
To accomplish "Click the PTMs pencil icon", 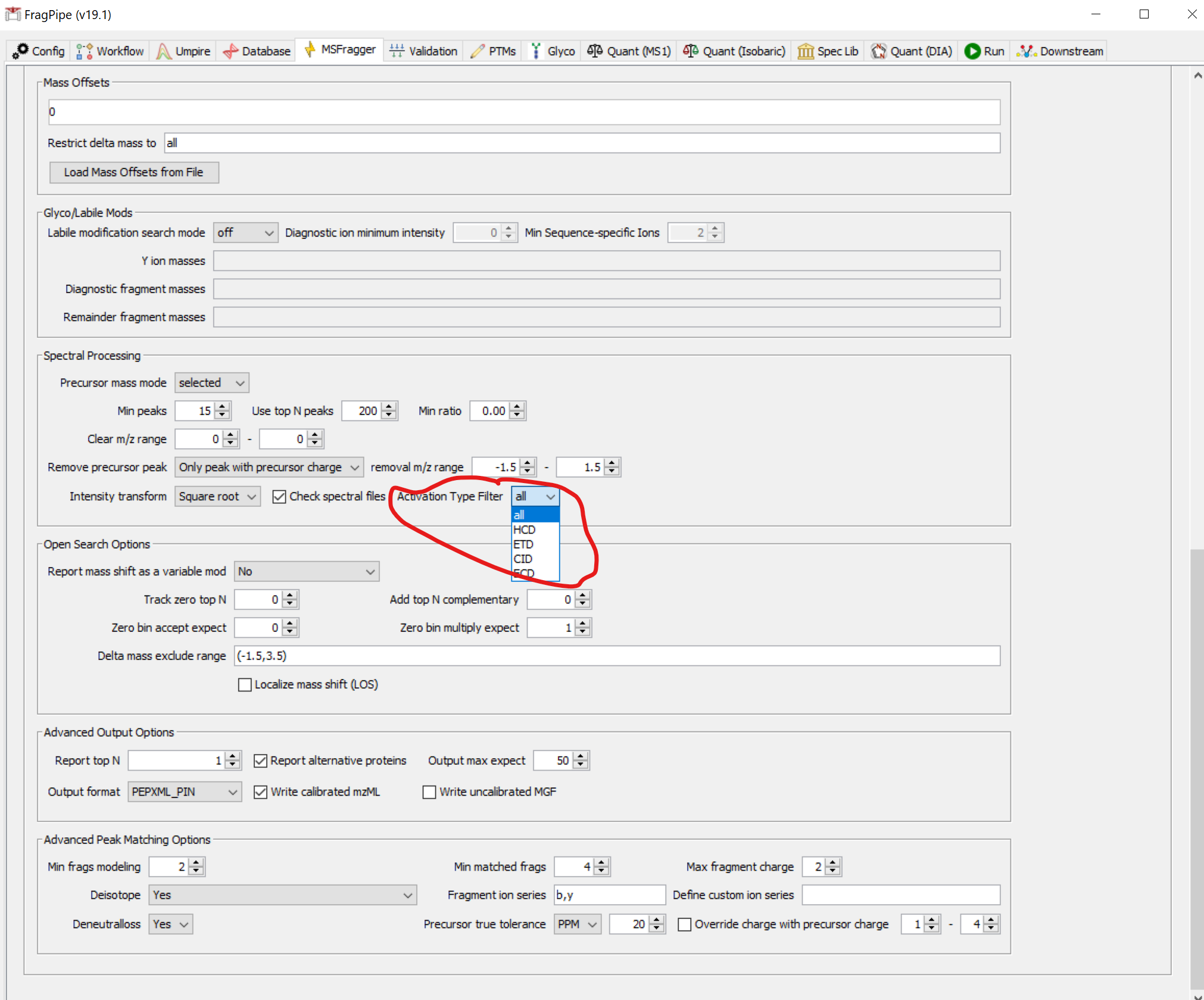I will 476,51.
